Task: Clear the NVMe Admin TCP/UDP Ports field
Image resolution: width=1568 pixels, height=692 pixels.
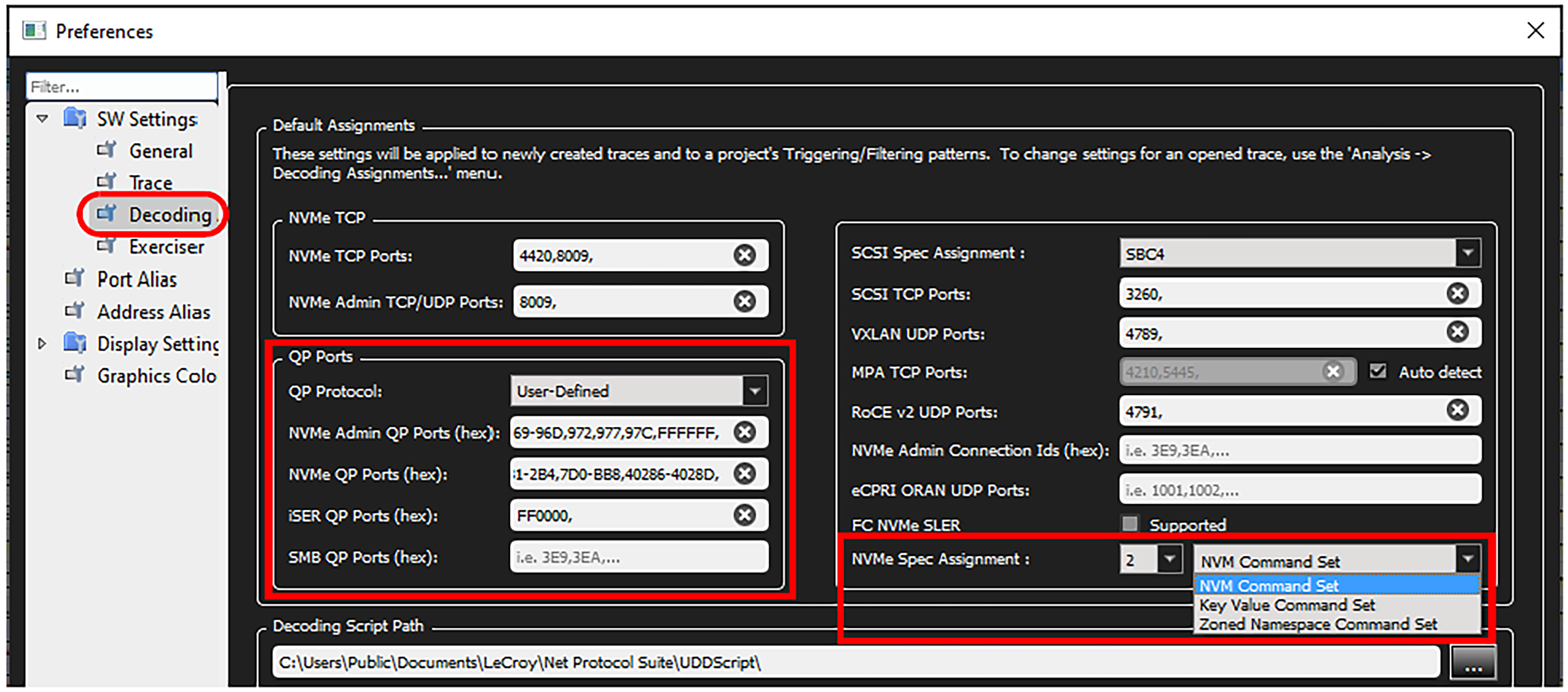Action: point(744,301)
